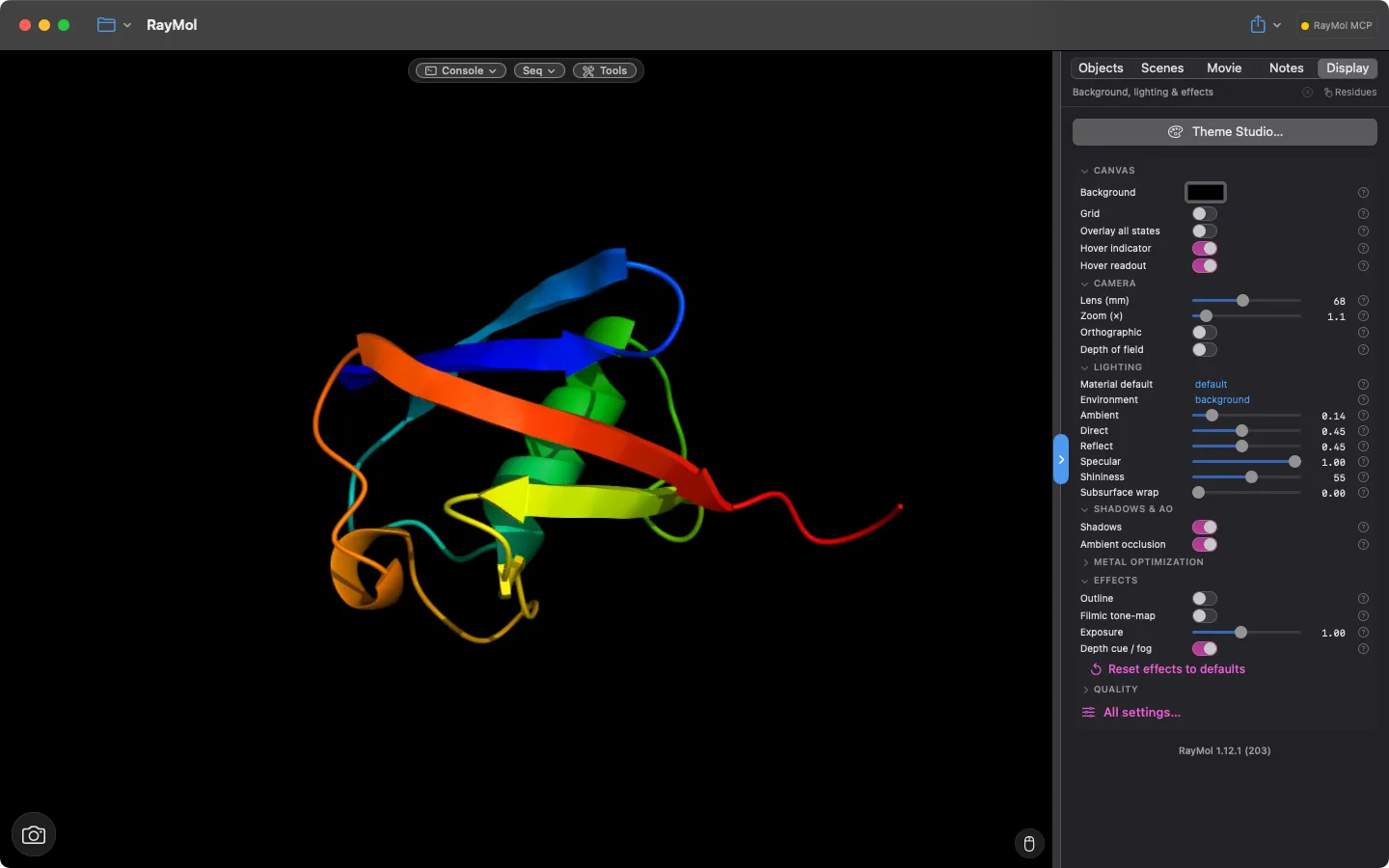Open the Tools menu button
Screen dimensions: 1389x868
(x=605, y=70)
